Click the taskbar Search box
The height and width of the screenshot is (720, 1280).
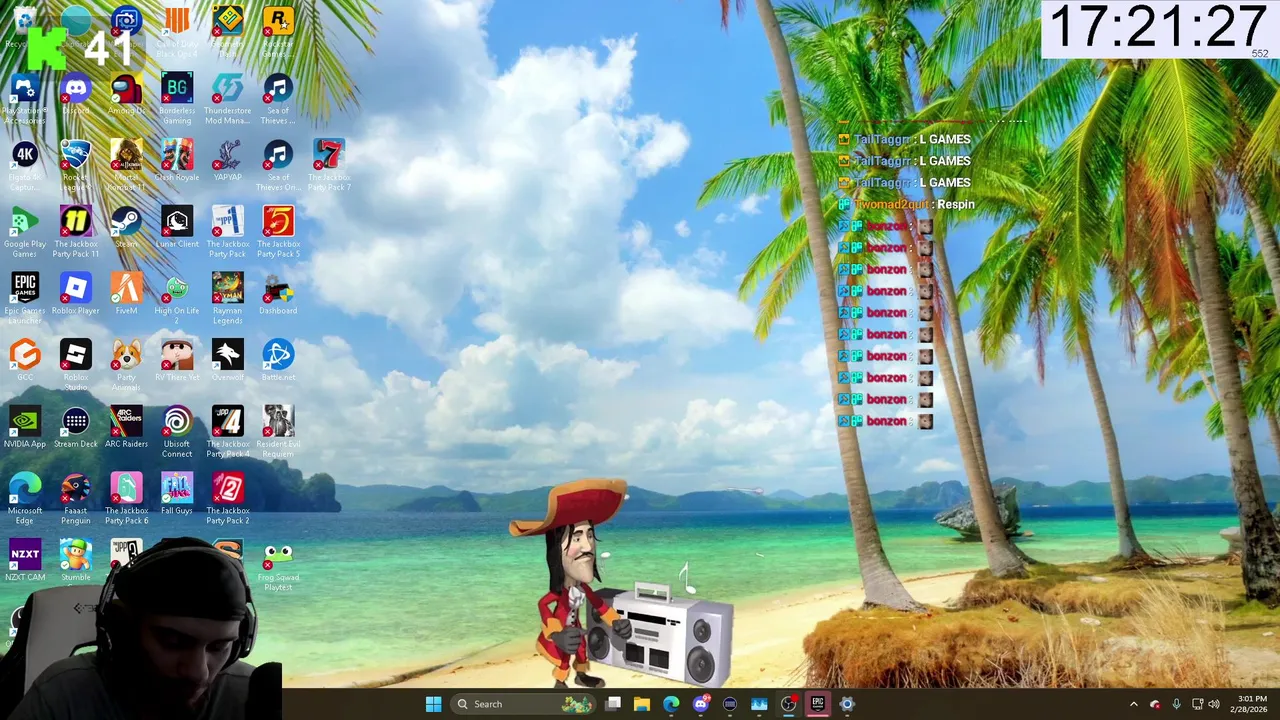(522, 704)
